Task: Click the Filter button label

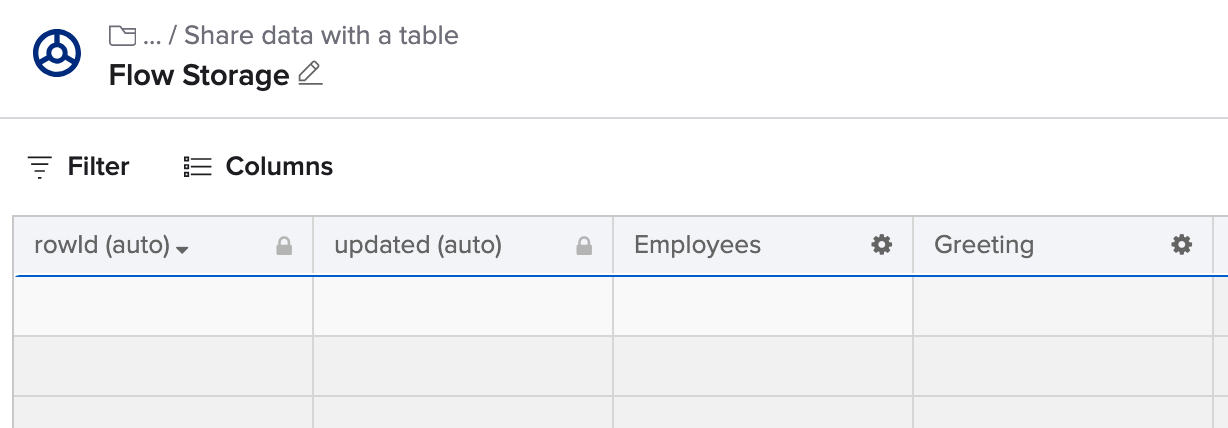Action: pos(98,166)
